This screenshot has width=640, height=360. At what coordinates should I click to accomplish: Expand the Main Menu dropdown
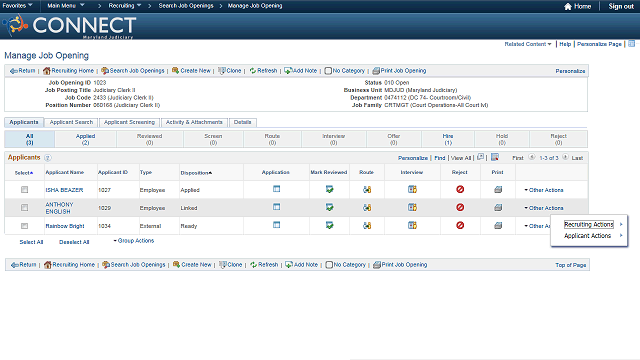(x=66, y=6)
